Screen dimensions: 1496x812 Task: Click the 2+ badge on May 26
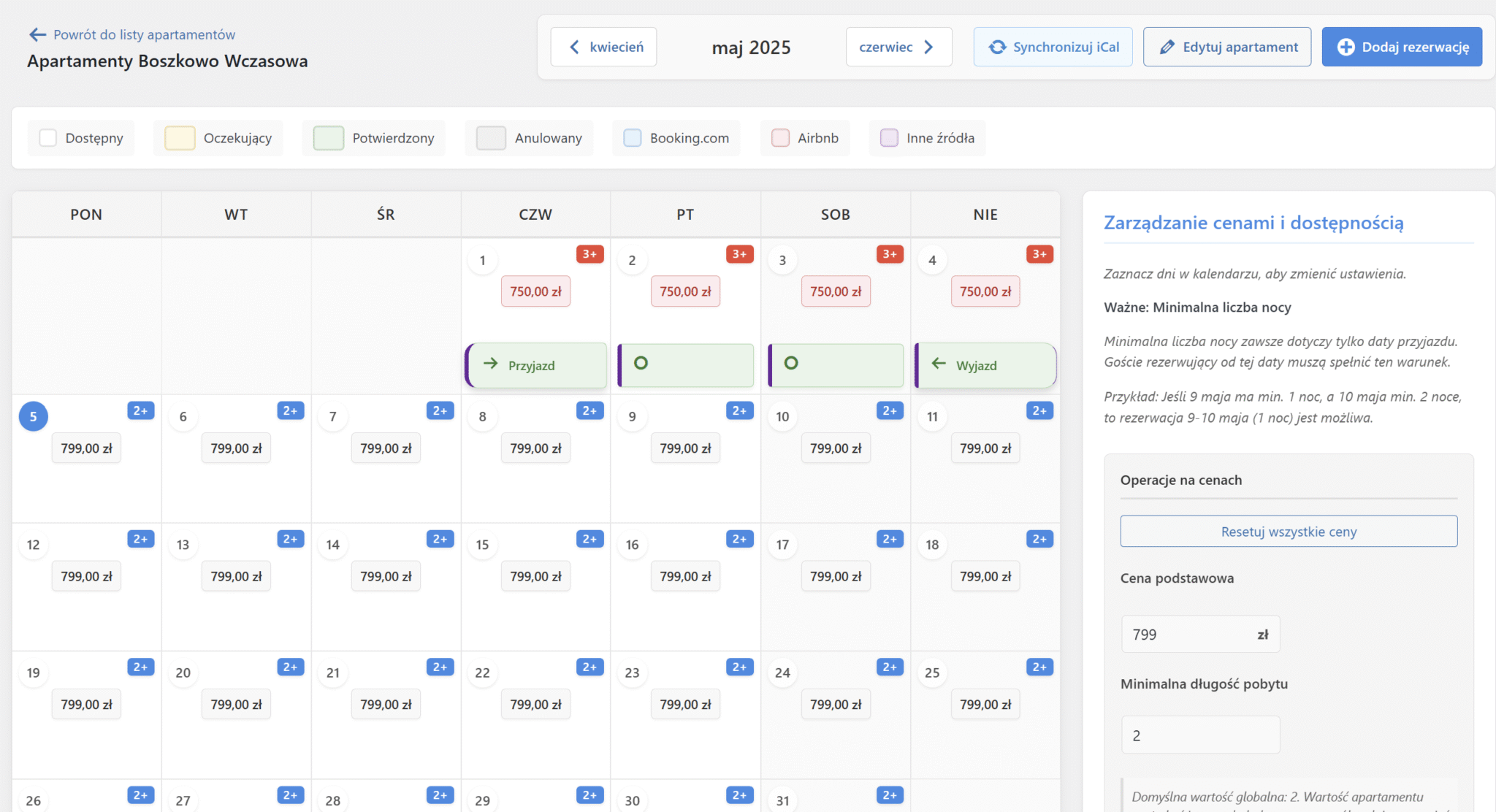click(x=141, y=795)
